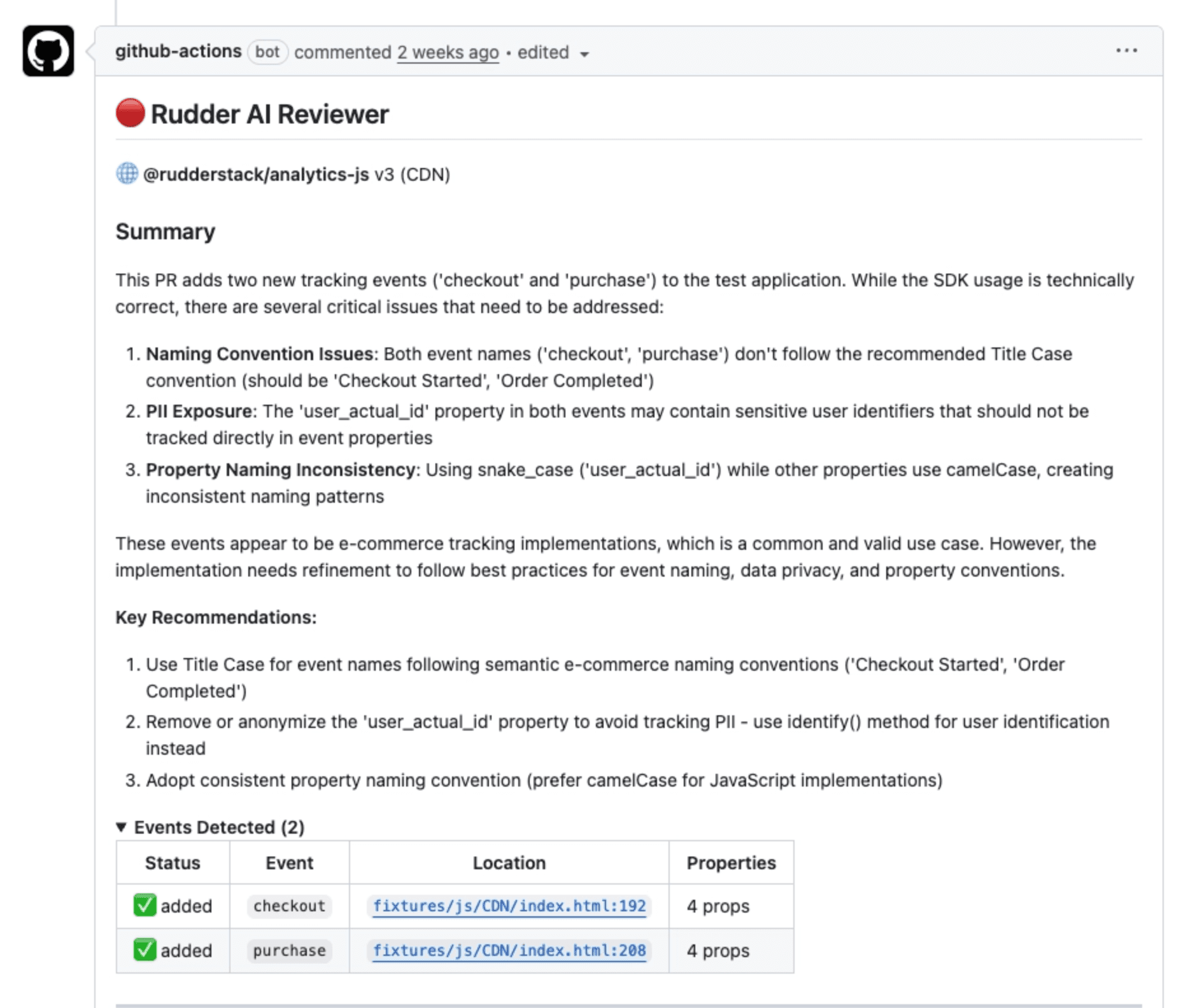This screenshot has height=1008, width=1188.
Task: Click the 'bot' label badge
Action: pos(267,52)
